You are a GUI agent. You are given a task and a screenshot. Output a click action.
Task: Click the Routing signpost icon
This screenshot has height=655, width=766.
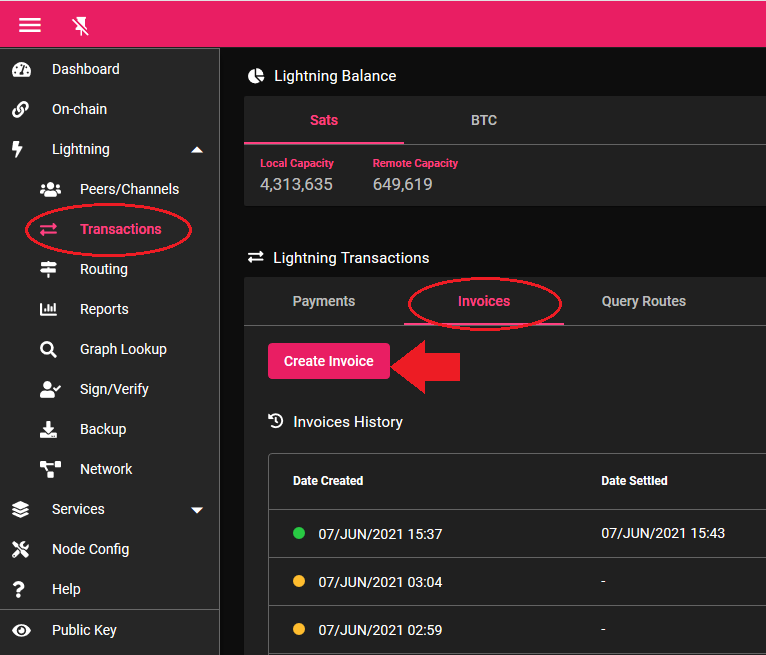point(48,269)
